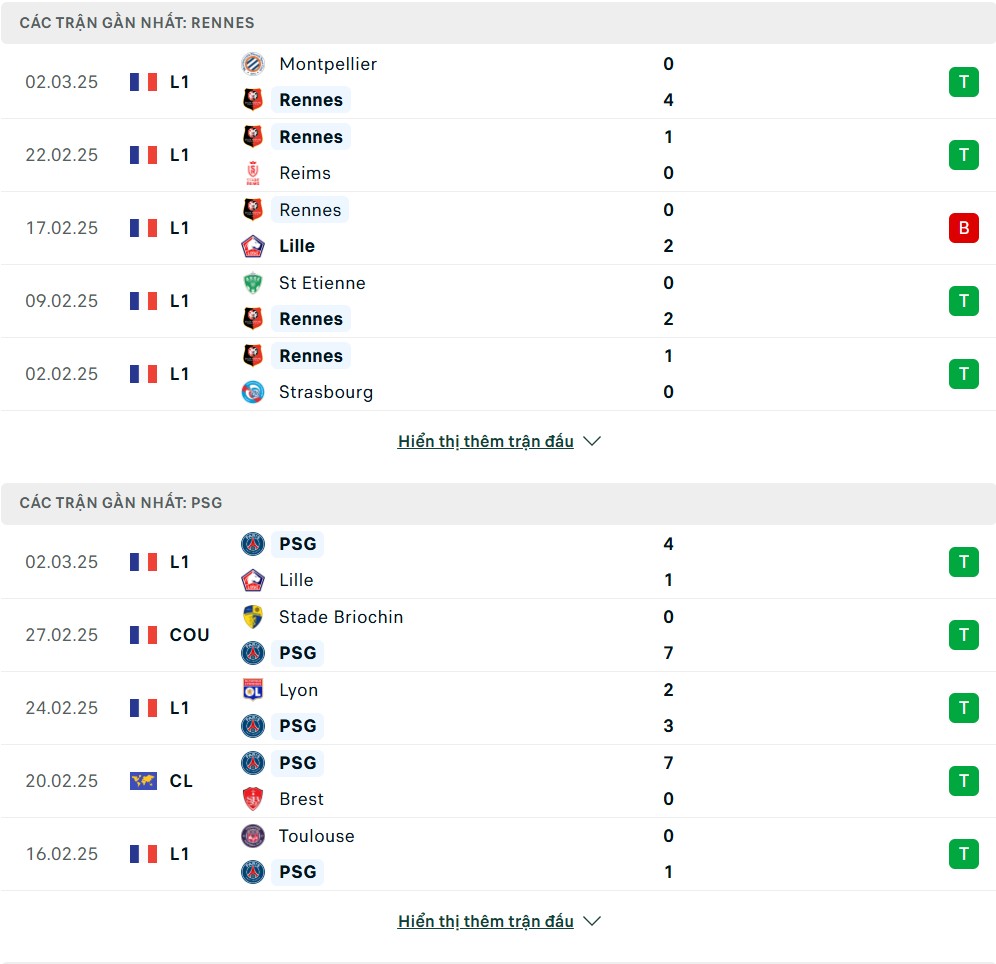This screenshot has height=964, width=996.
Task: Click the St Etienne green logo
Action: click(253, 283)
